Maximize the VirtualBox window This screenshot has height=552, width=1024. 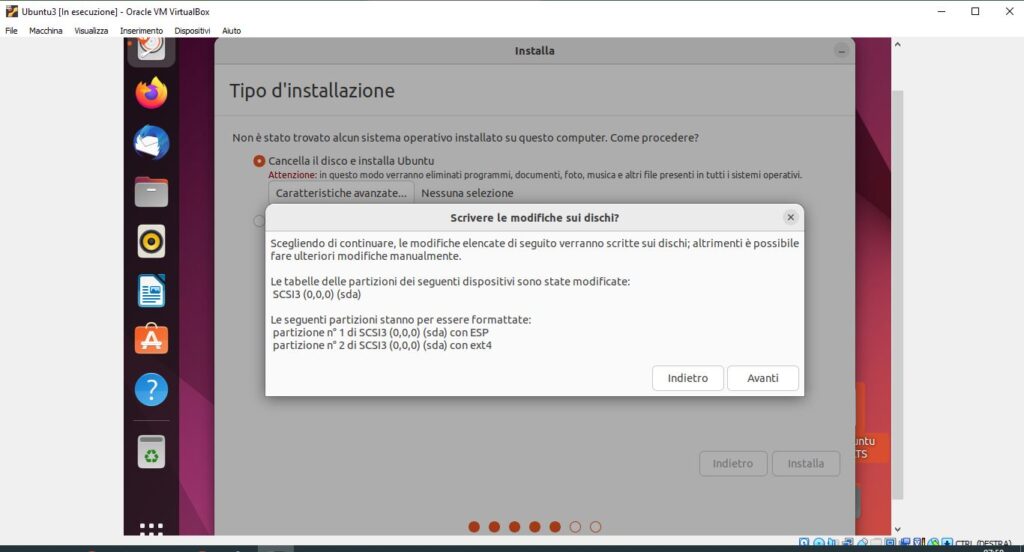point(975,11)
